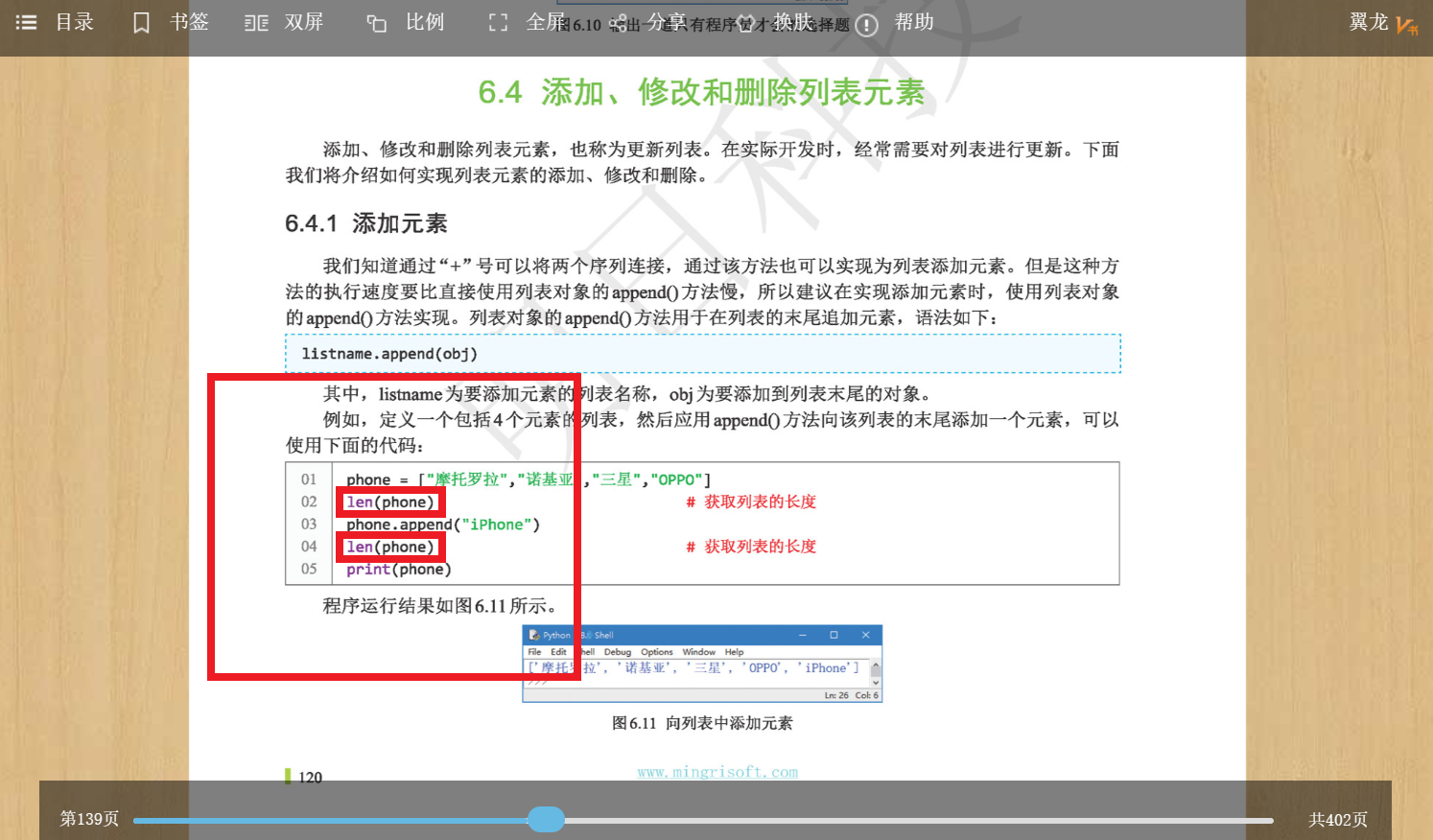Click code line print(phone)

click(399, 570)
